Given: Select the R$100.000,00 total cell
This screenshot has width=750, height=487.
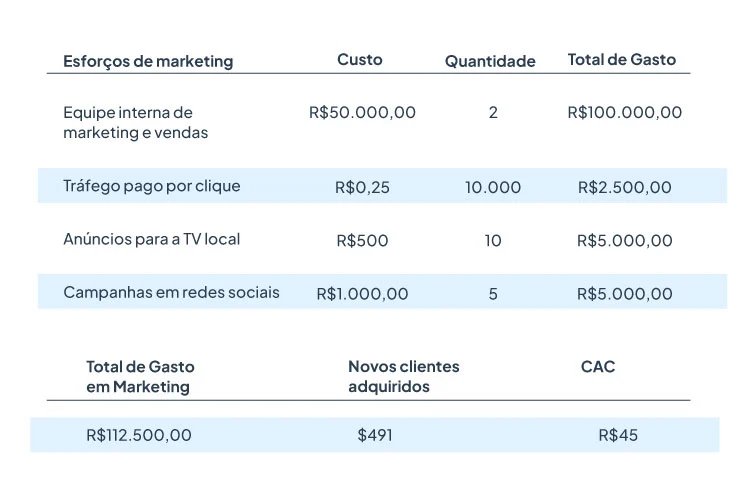Looking at the screenshot, I should coord(624,112).
